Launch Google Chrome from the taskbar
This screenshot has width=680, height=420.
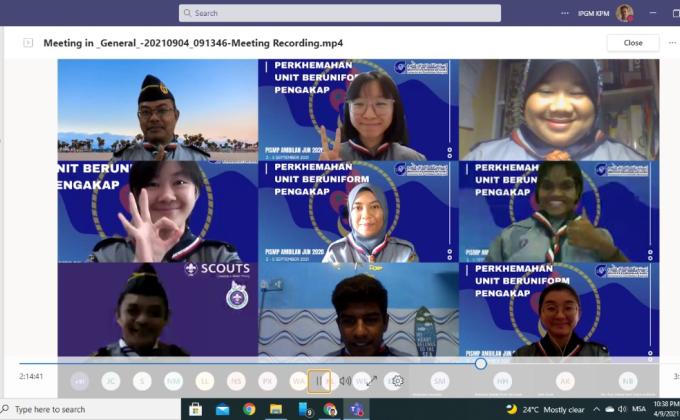[x=249, y=409]
